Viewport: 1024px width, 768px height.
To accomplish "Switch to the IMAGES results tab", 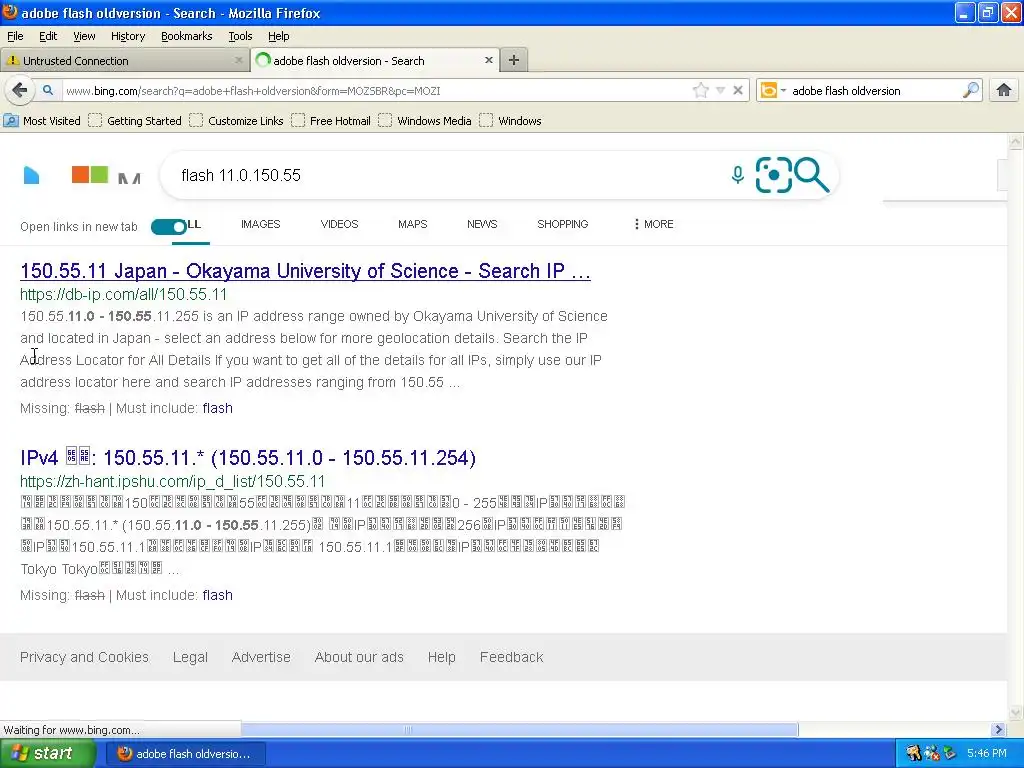I will [260, 224].
